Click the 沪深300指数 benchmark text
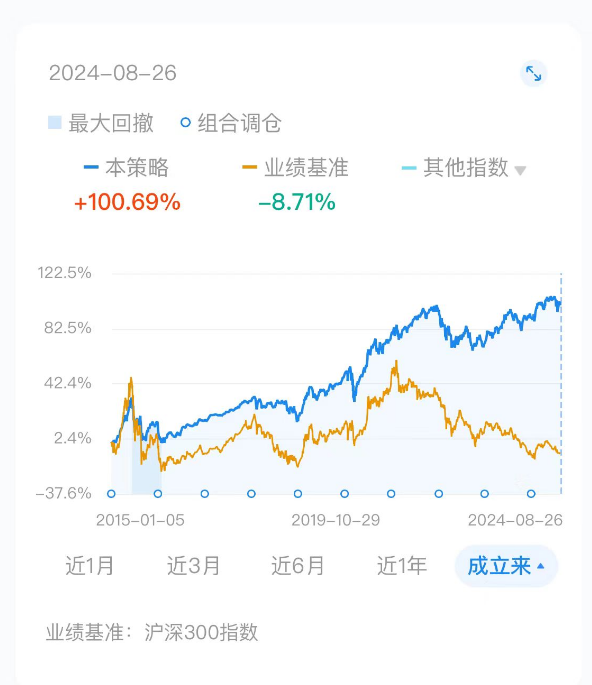Viewport: 592px width, 685px height. click(201, 632)
